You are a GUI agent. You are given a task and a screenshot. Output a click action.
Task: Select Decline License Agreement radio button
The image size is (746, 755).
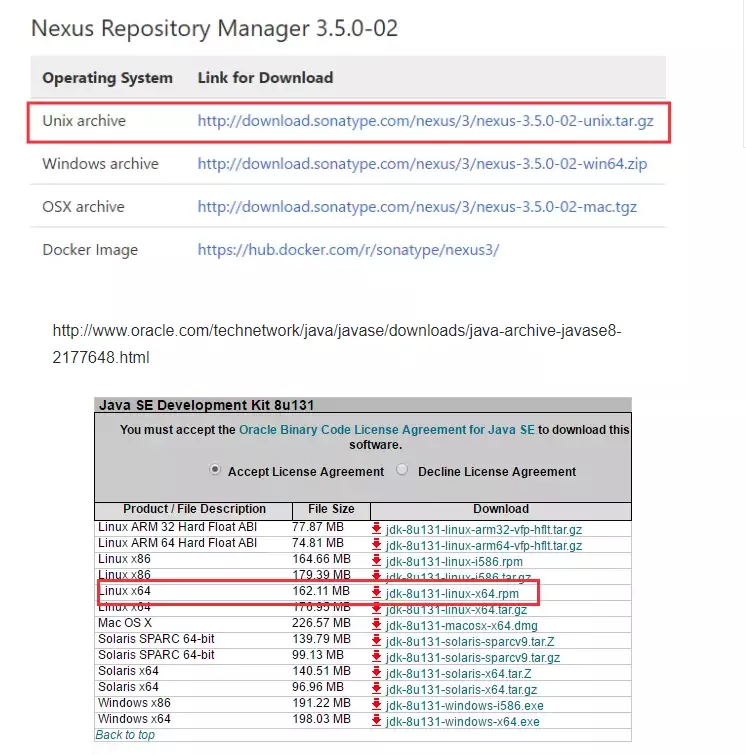402,469
